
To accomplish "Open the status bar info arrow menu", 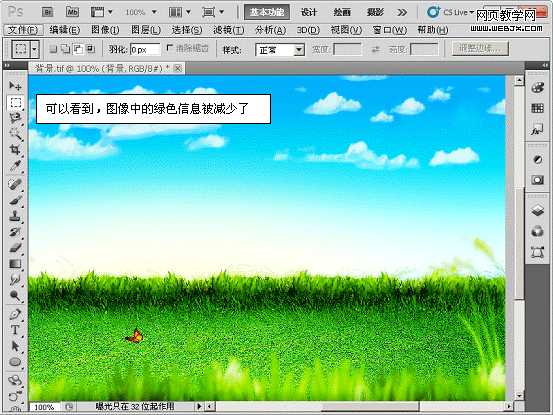I will pyautogui.click(x=199, y=407).
